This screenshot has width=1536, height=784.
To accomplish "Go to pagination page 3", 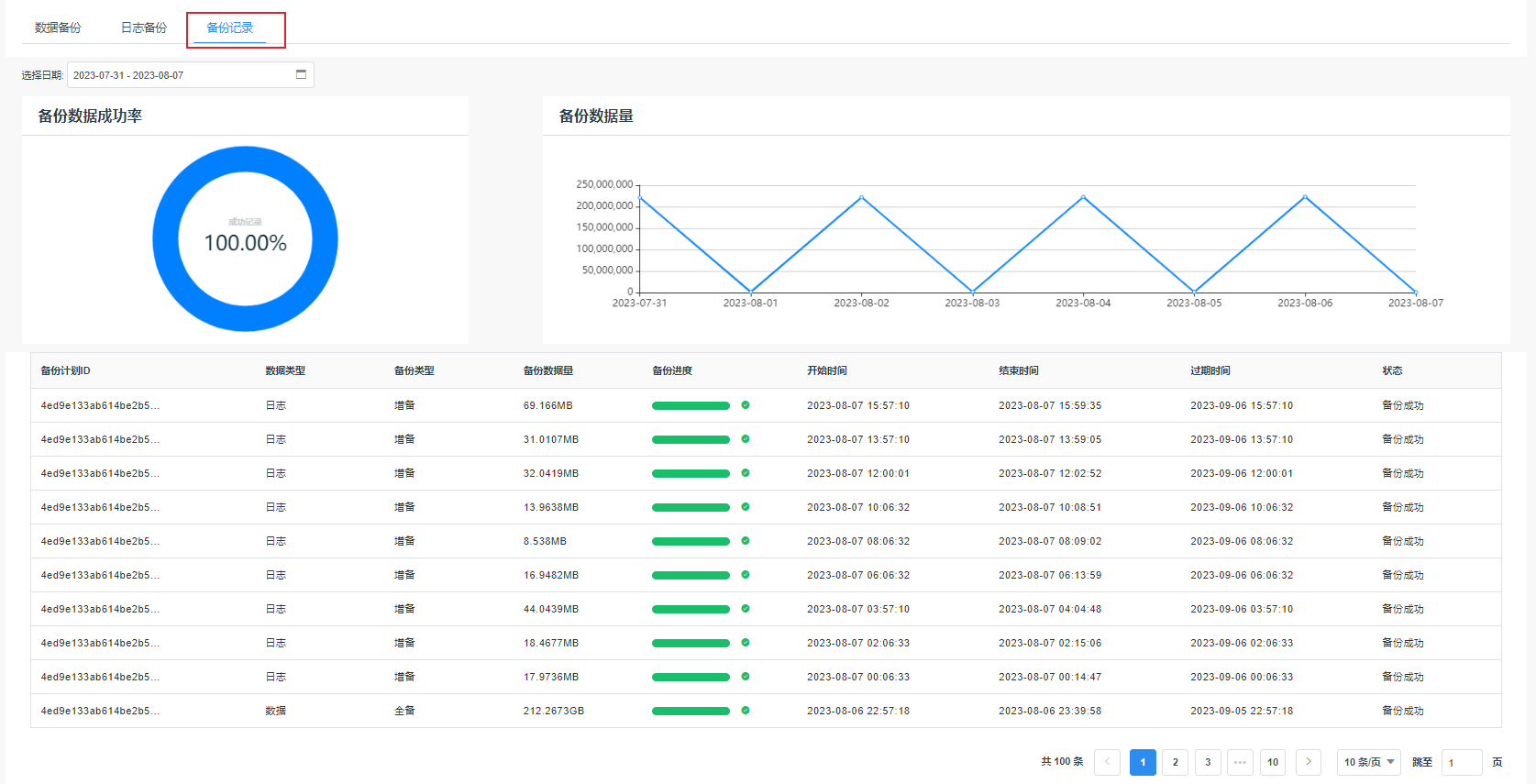I will (x=1208, y=762).
